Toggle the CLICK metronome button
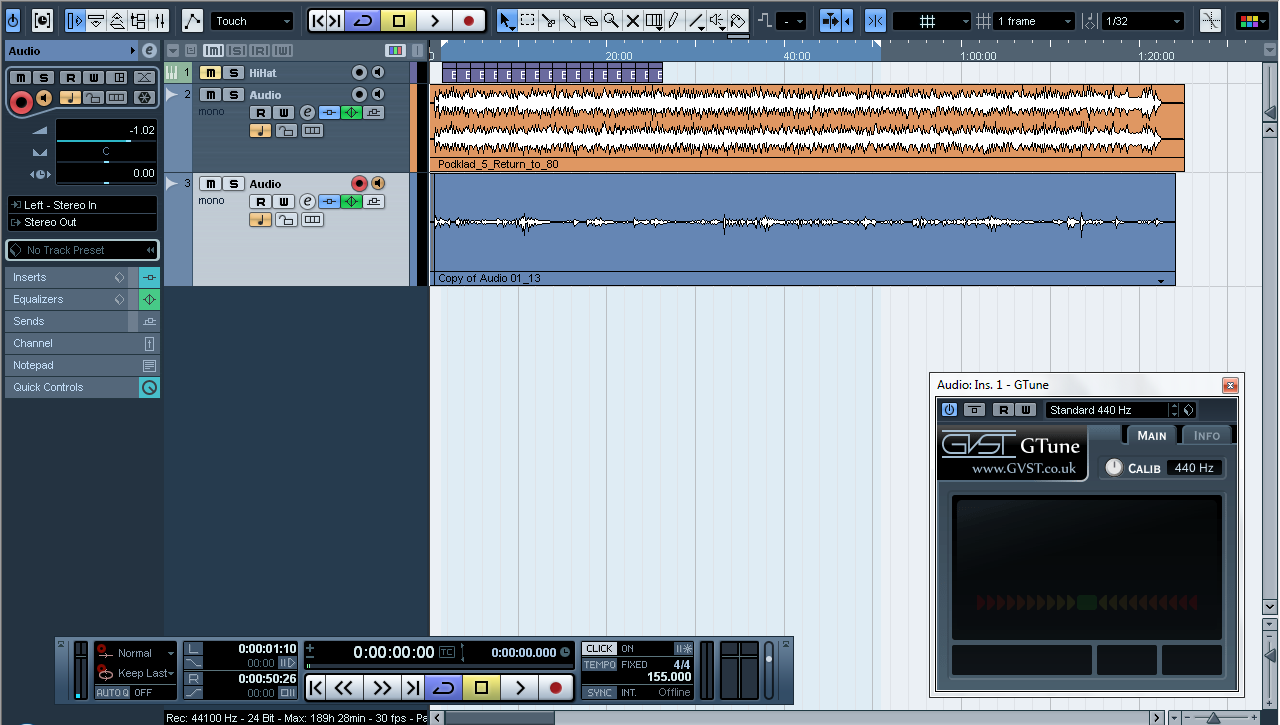The image size is (1280, 725). click(598, 648)
